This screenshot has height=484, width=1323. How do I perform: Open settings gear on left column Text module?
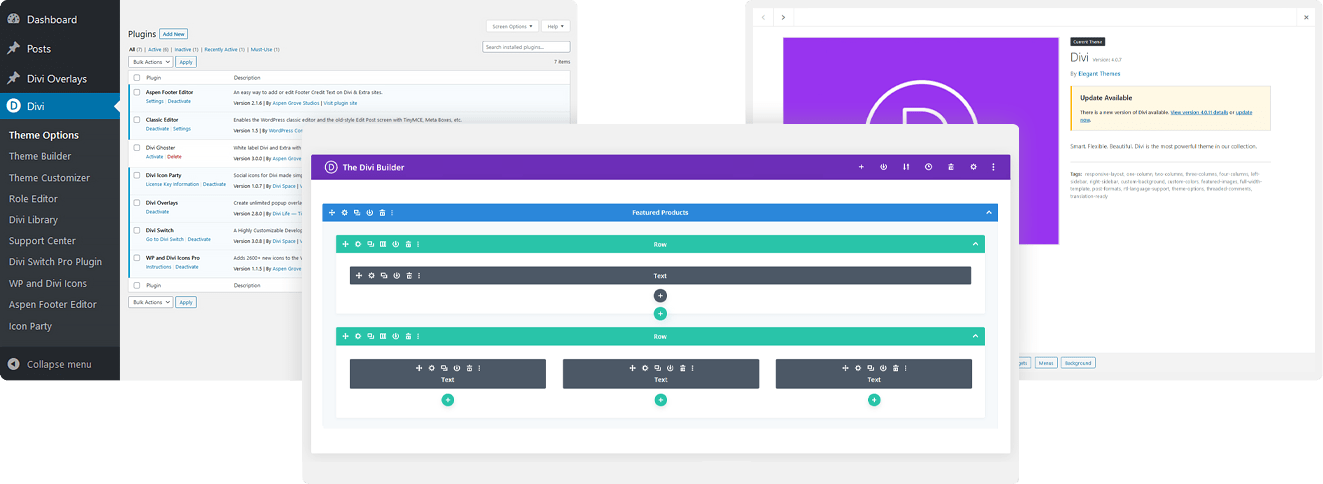click(x=432, y=368)
